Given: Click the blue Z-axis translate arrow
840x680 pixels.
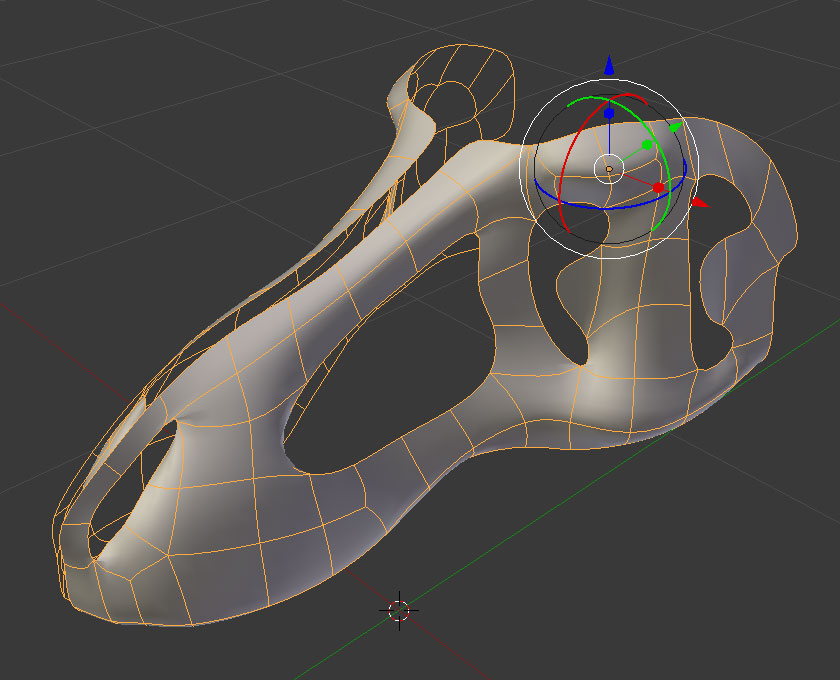Looking at the screenshot, I should [x=609, y=65].
